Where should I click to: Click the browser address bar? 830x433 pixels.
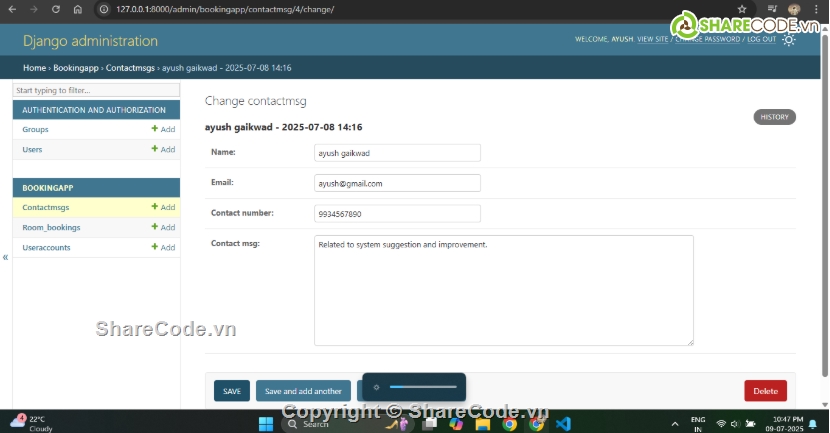[x=413, y=10]
